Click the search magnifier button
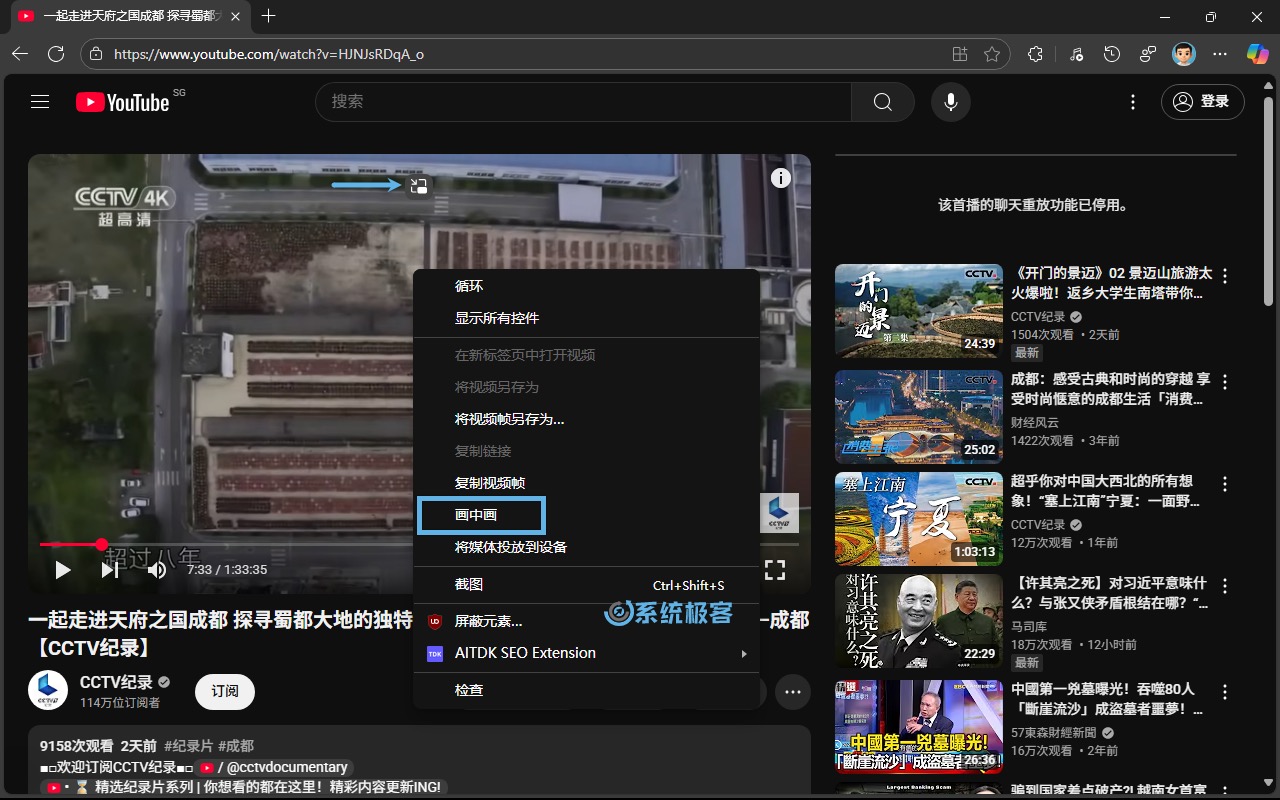The height and width of the screenshot is (800, 1280). (882, 102)
